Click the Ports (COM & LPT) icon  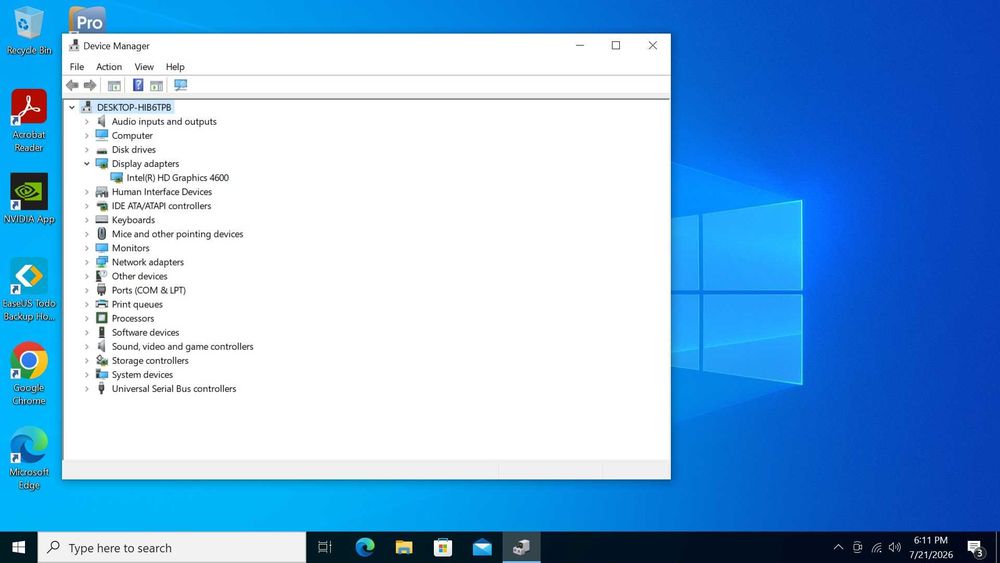[x=101, y=290]
